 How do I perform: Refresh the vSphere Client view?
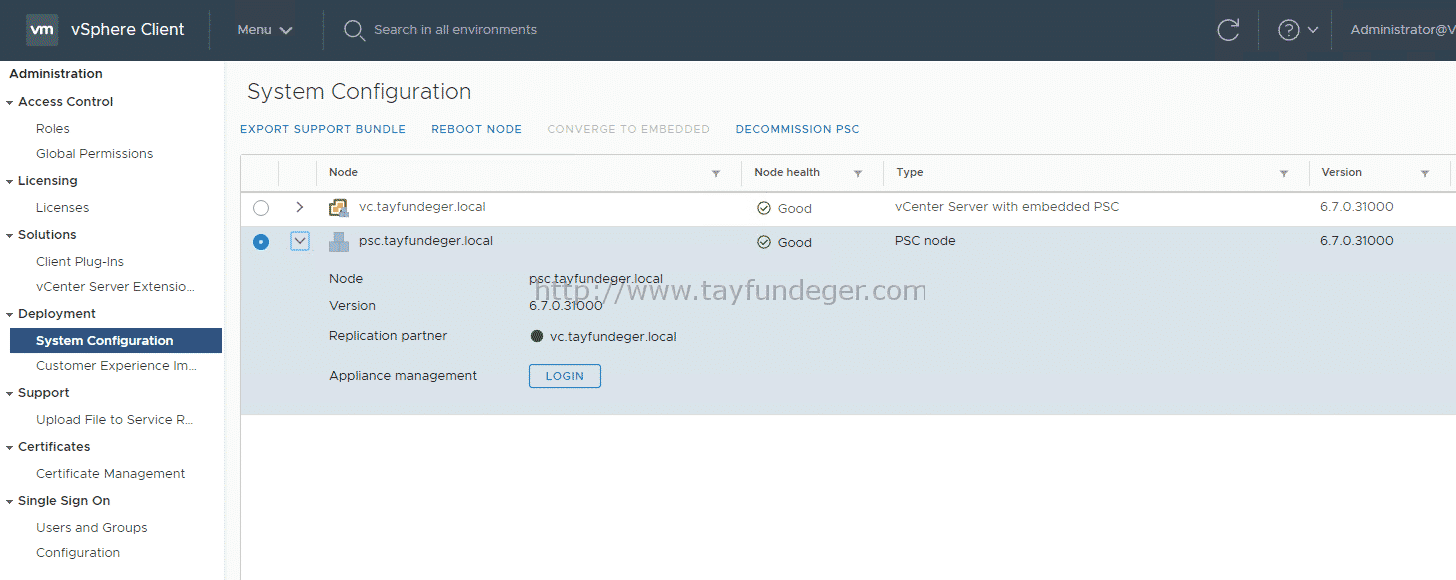1228,30
